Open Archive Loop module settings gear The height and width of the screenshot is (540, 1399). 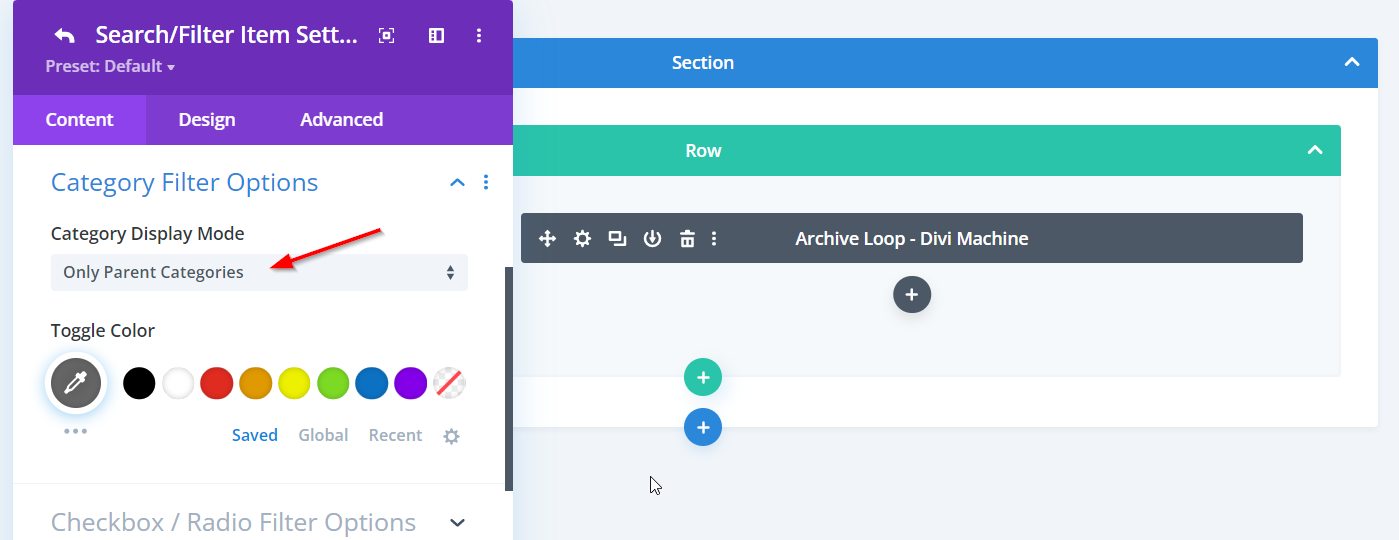582,238
